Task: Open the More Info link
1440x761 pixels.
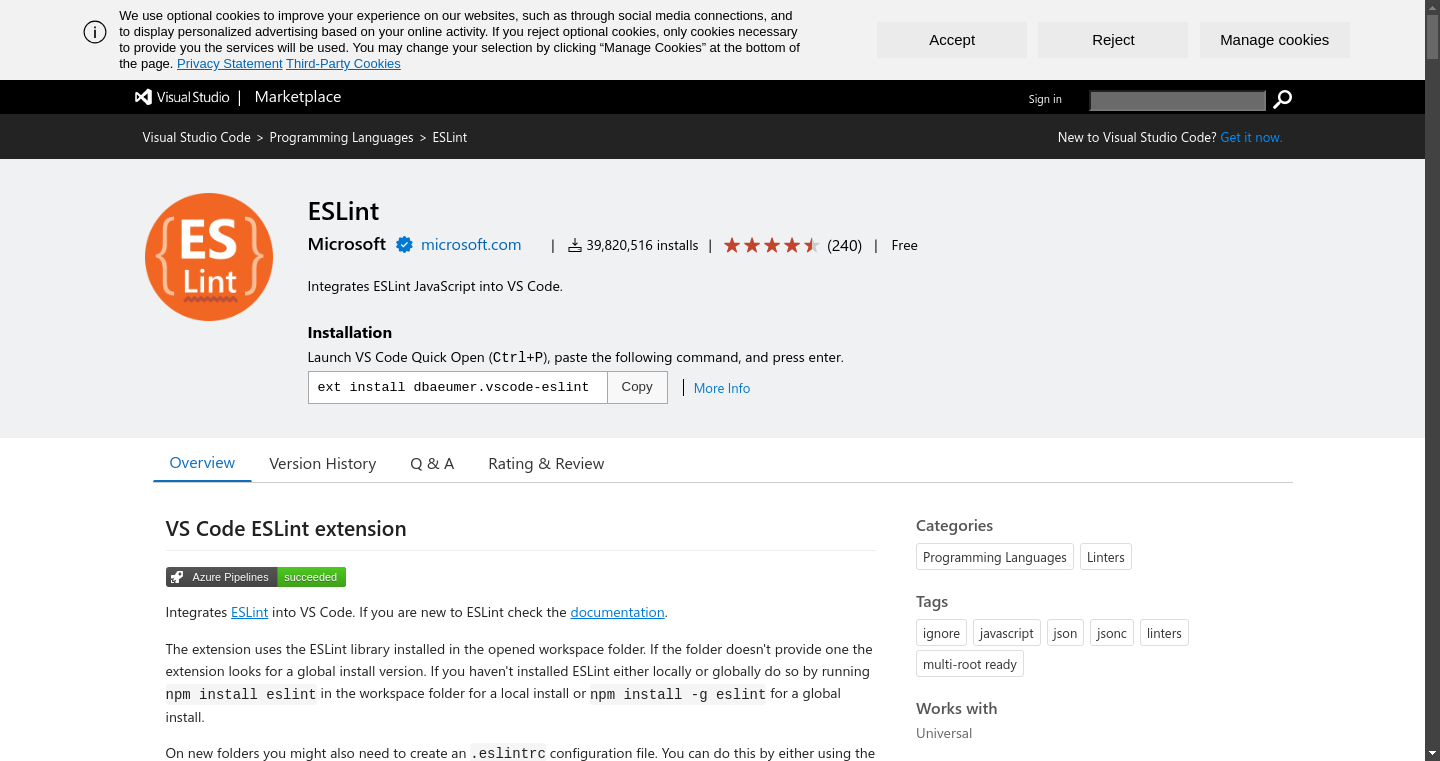Action: (x=722, y=388)
